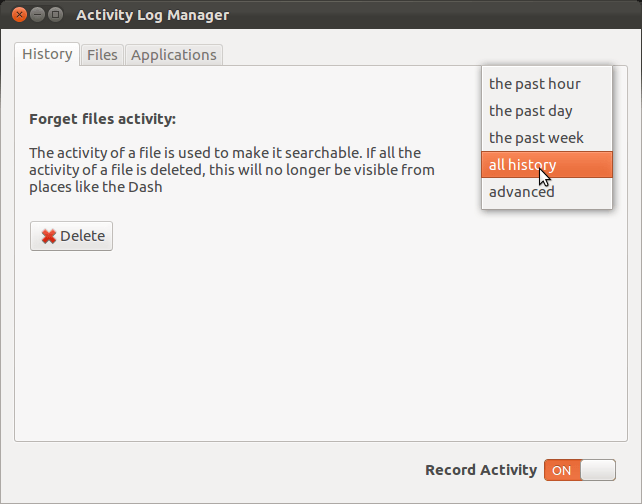Image resolution: width=642 pixels, height=504 pixels.
Task: Open the Applications tab
Action: [x=174, y=55]
